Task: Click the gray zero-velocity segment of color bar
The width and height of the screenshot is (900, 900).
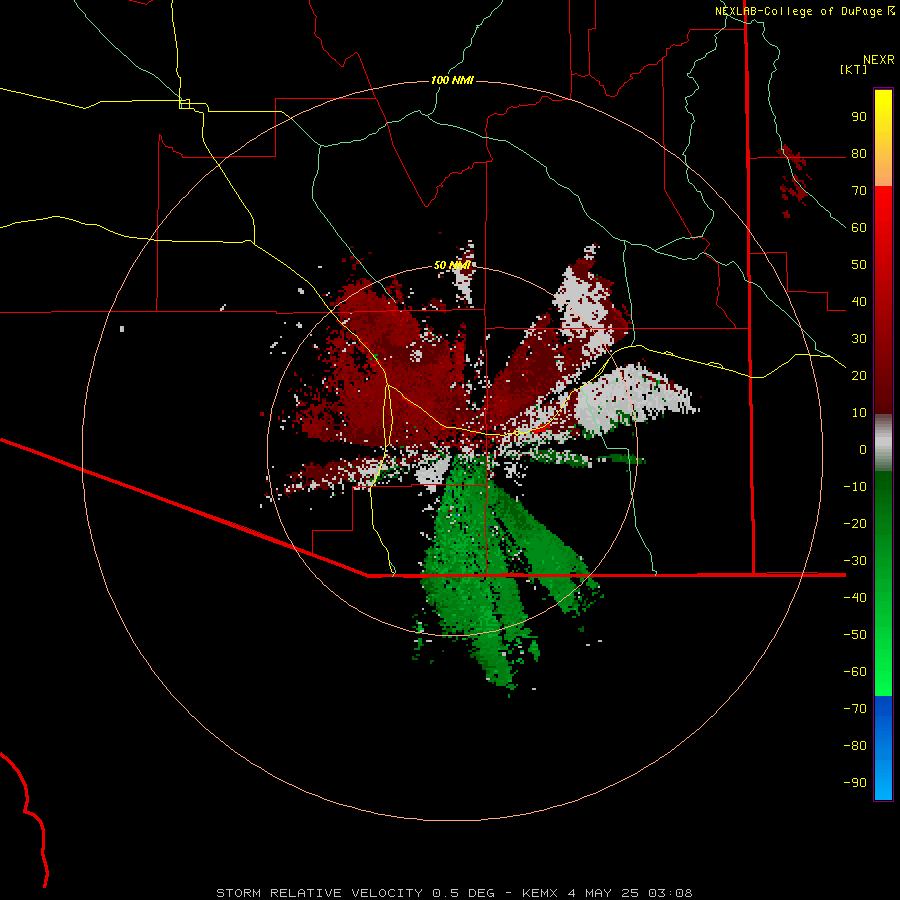Action: [x=883, y=443]
